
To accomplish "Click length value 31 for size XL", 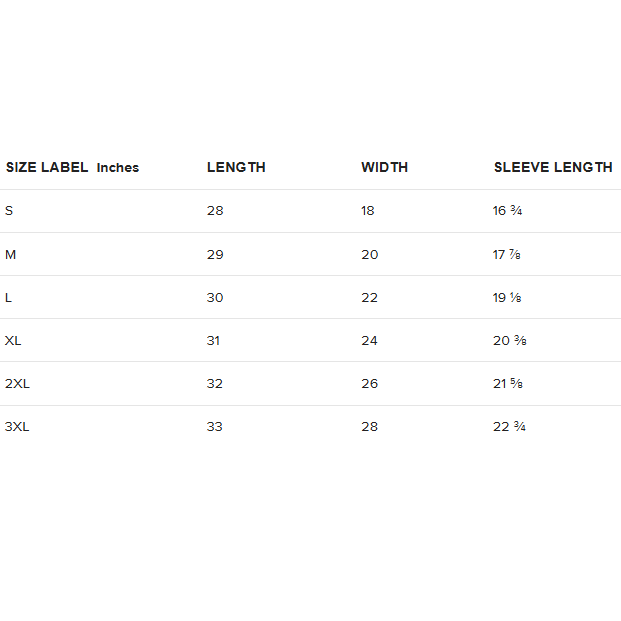I will pyautogui.click(x=213, y=340).
